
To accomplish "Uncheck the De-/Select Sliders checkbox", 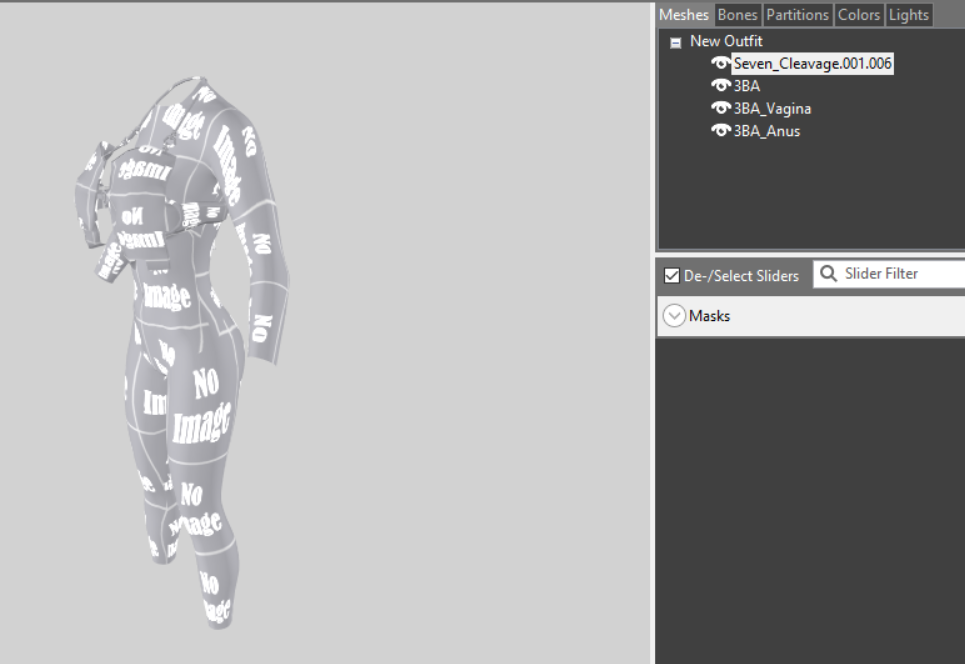I will (x=671, y=275).
